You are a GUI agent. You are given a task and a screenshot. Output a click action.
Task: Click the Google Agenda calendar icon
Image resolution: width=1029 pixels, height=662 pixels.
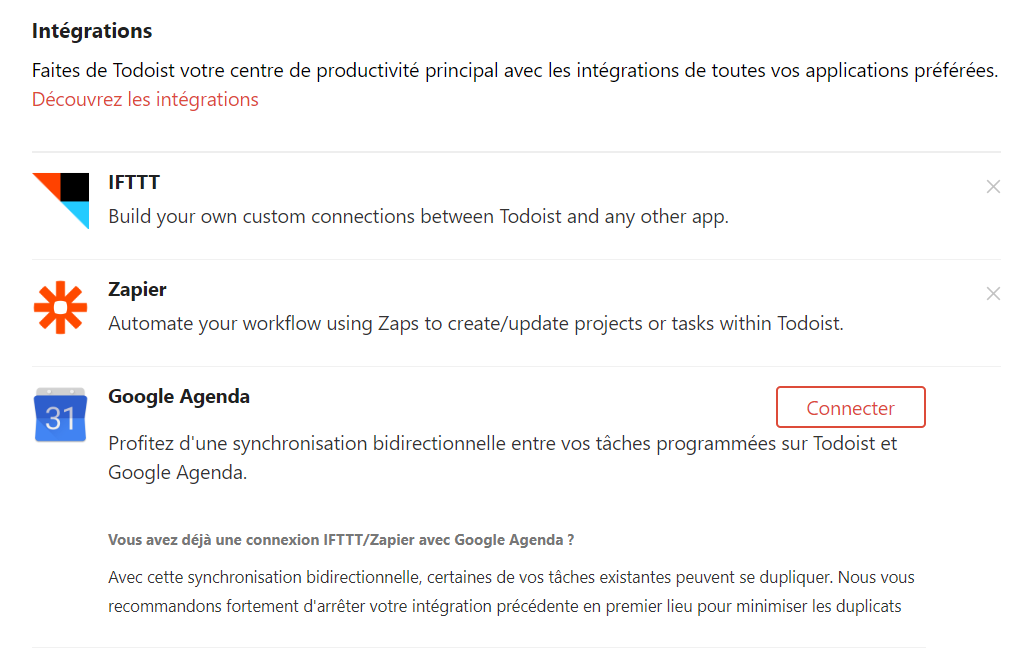point(60,415)
